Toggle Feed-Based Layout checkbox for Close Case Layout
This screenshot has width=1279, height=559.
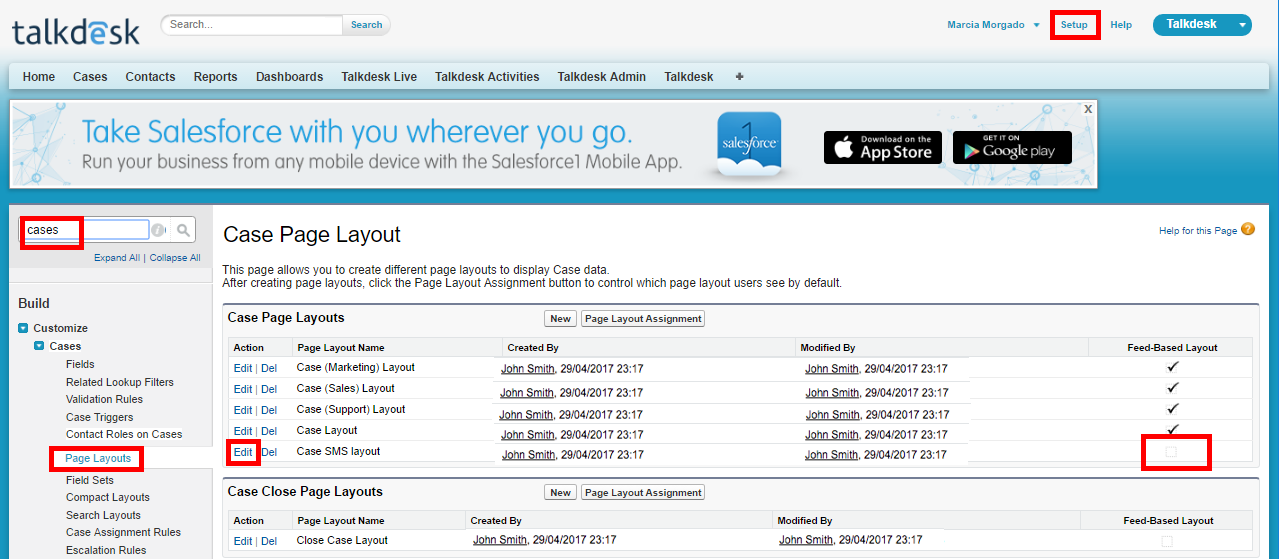pos(1167,541)
